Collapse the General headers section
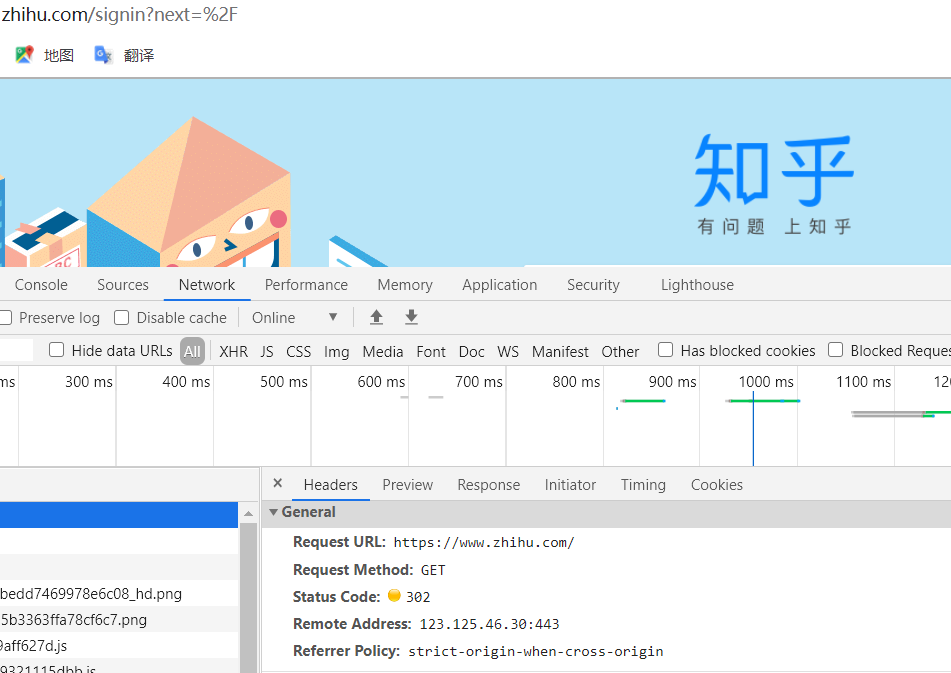951x673 pixels. [x=273, y=512]
